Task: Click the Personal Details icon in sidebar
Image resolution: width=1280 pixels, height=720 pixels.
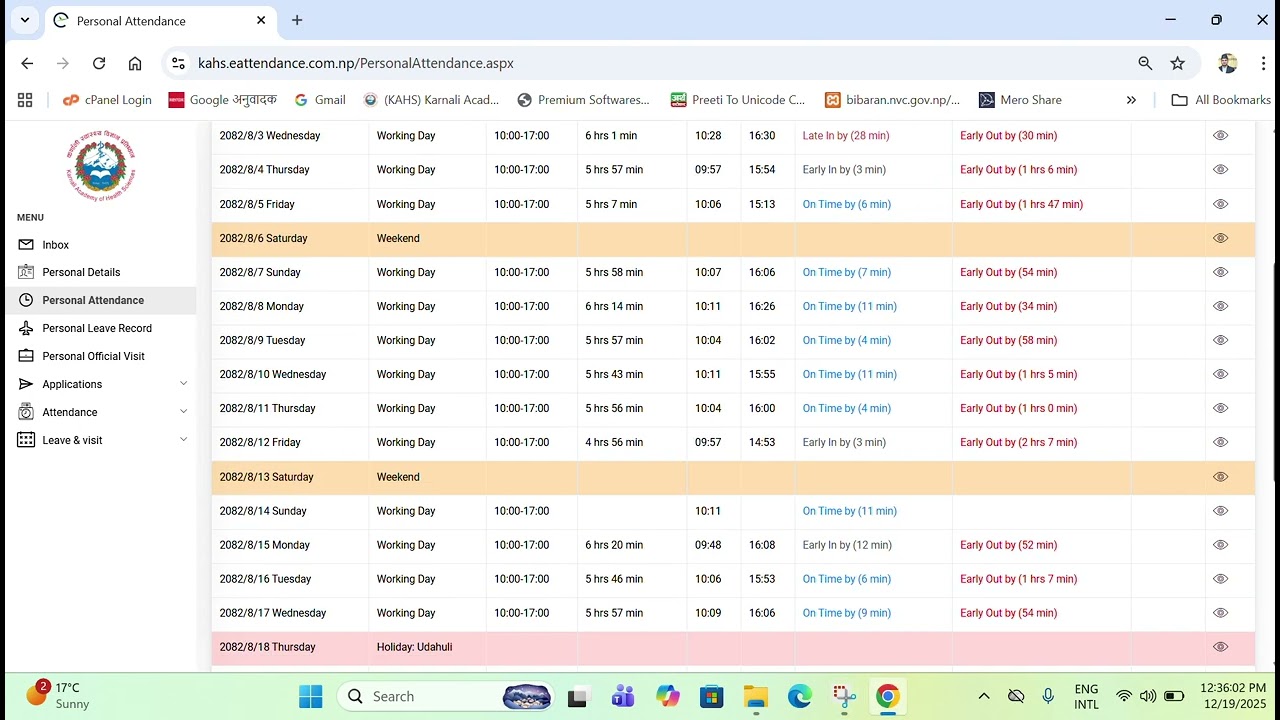Action: (26, 272)
